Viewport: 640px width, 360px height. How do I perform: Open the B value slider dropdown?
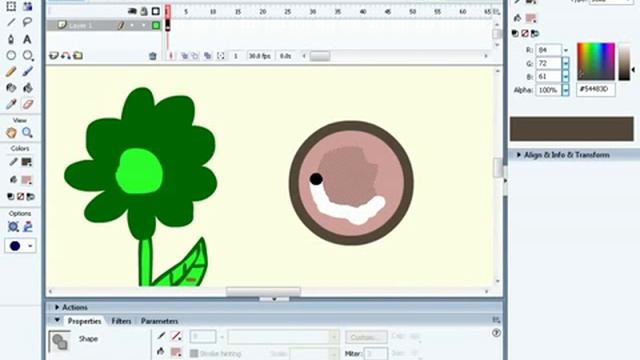pos(566,76)
